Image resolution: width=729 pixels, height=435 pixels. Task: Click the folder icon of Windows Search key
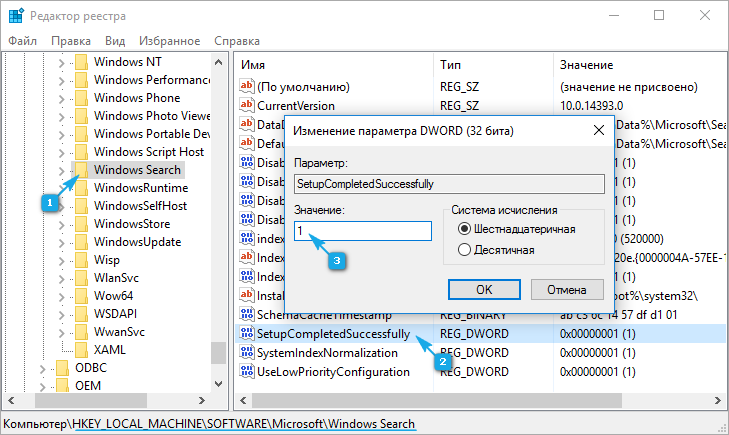pos(79,170)
